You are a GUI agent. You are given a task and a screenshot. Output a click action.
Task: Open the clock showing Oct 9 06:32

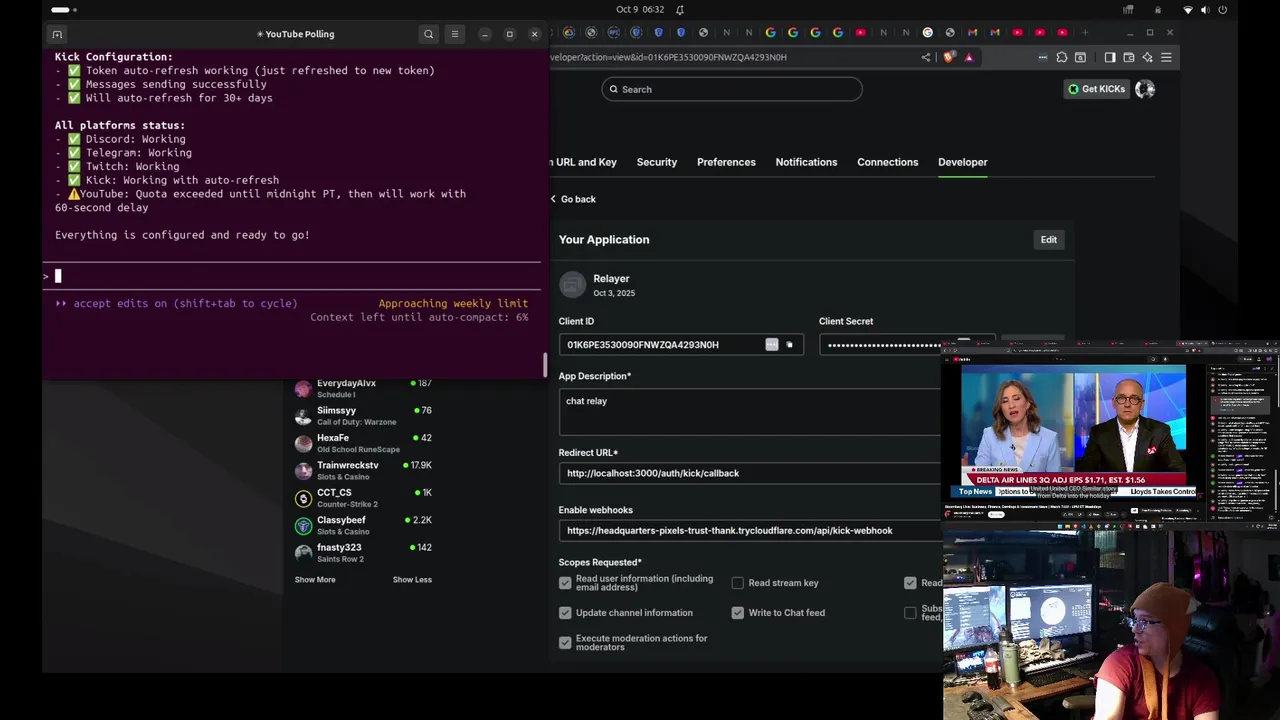click(x=640, y=10)
